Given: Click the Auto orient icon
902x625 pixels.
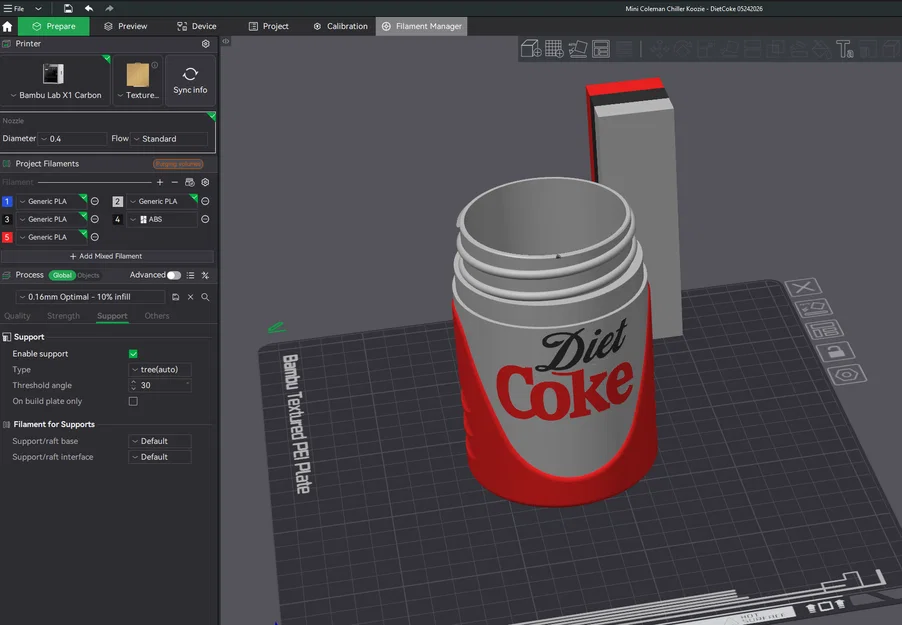Looking at the screenshot, I should click(x=578, y=49).
